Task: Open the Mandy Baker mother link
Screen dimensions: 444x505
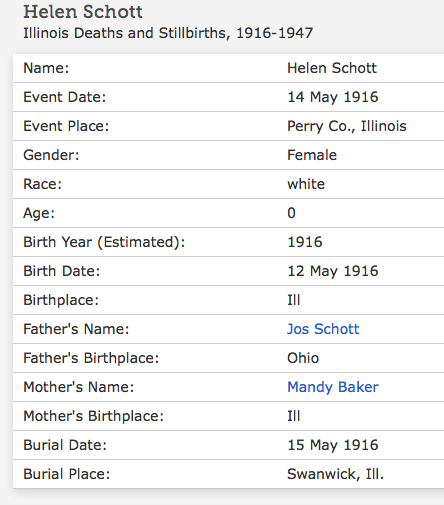Action: click(333, 387)
